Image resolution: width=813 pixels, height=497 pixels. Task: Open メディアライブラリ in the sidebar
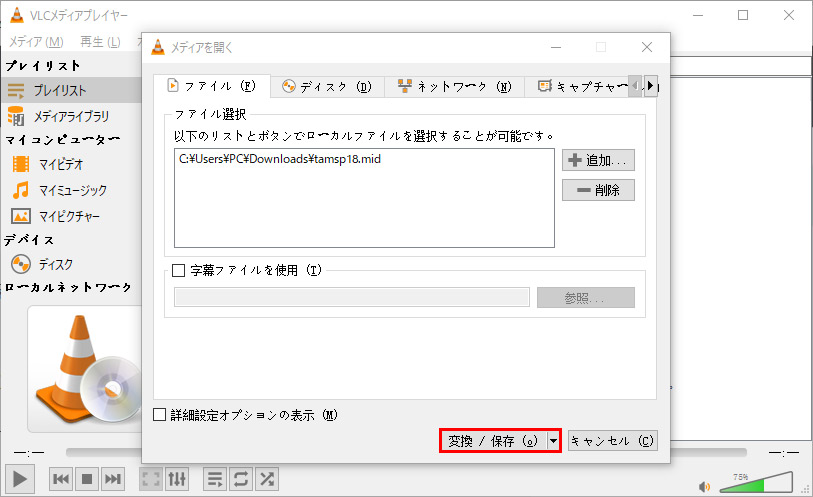point(71,116)
